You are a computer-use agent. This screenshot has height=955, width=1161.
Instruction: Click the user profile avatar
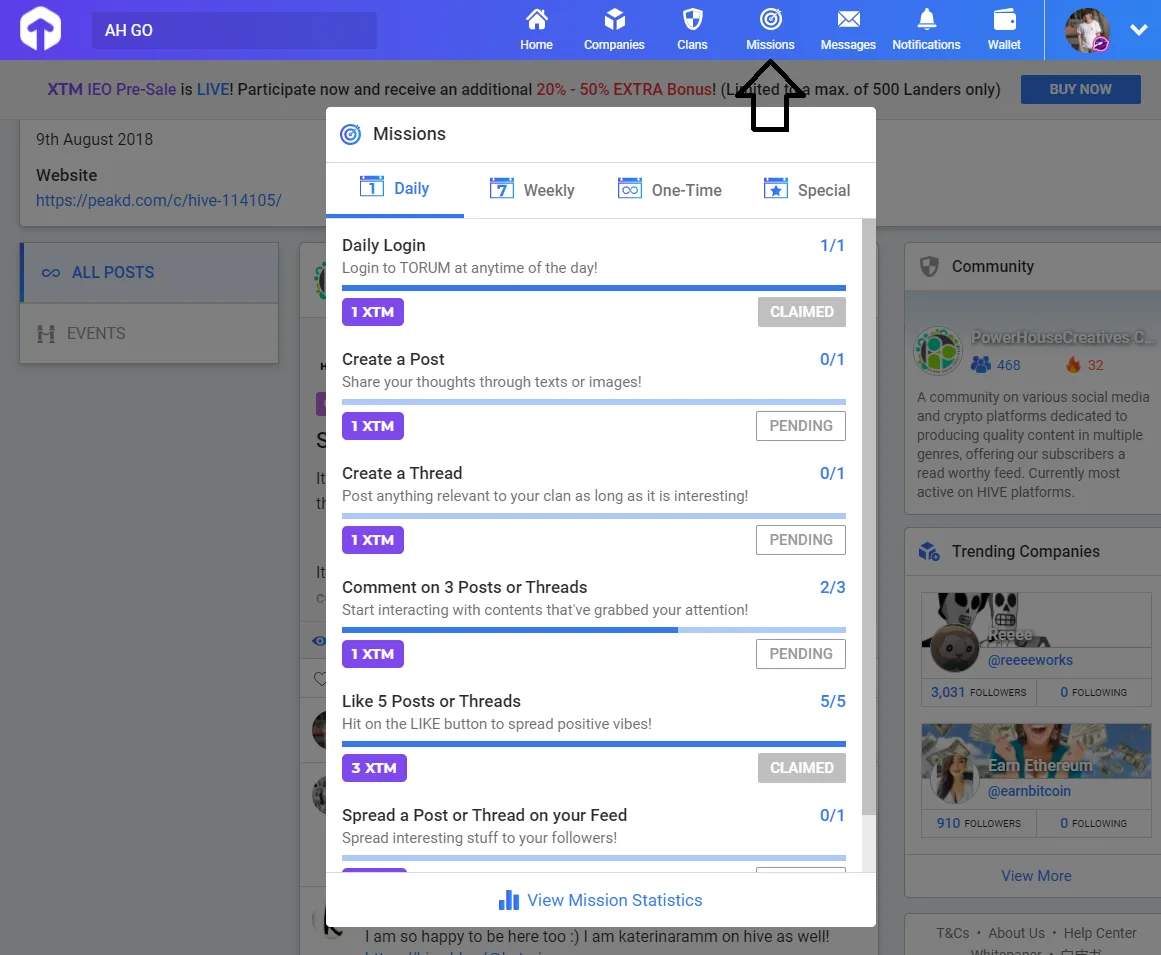click(x=1086, y=30)
